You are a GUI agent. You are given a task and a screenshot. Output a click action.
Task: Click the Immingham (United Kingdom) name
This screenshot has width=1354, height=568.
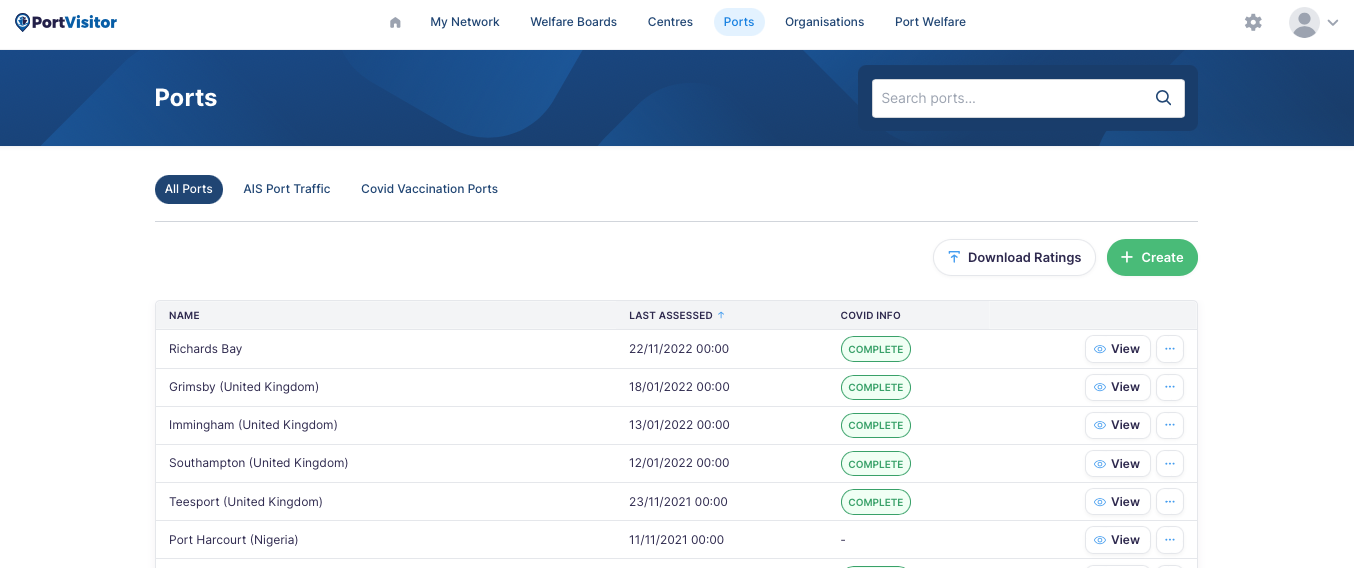253,425
